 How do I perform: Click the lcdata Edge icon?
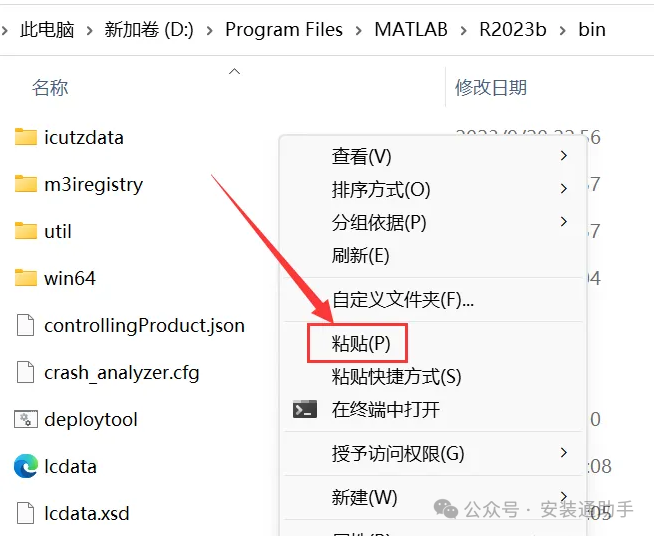pos(25,466)
